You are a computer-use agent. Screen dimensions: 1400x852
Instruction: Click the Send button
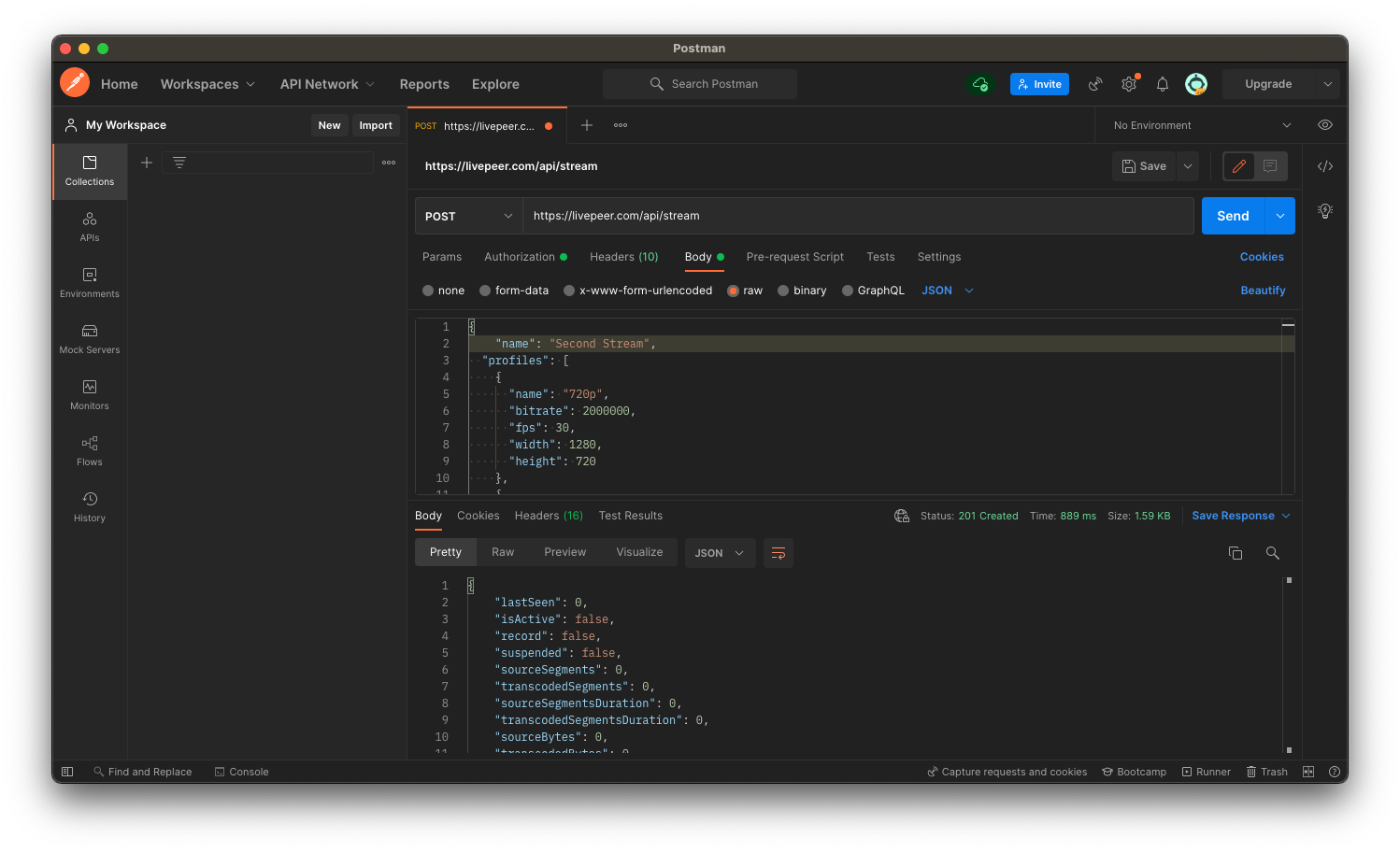(1233, 216)
